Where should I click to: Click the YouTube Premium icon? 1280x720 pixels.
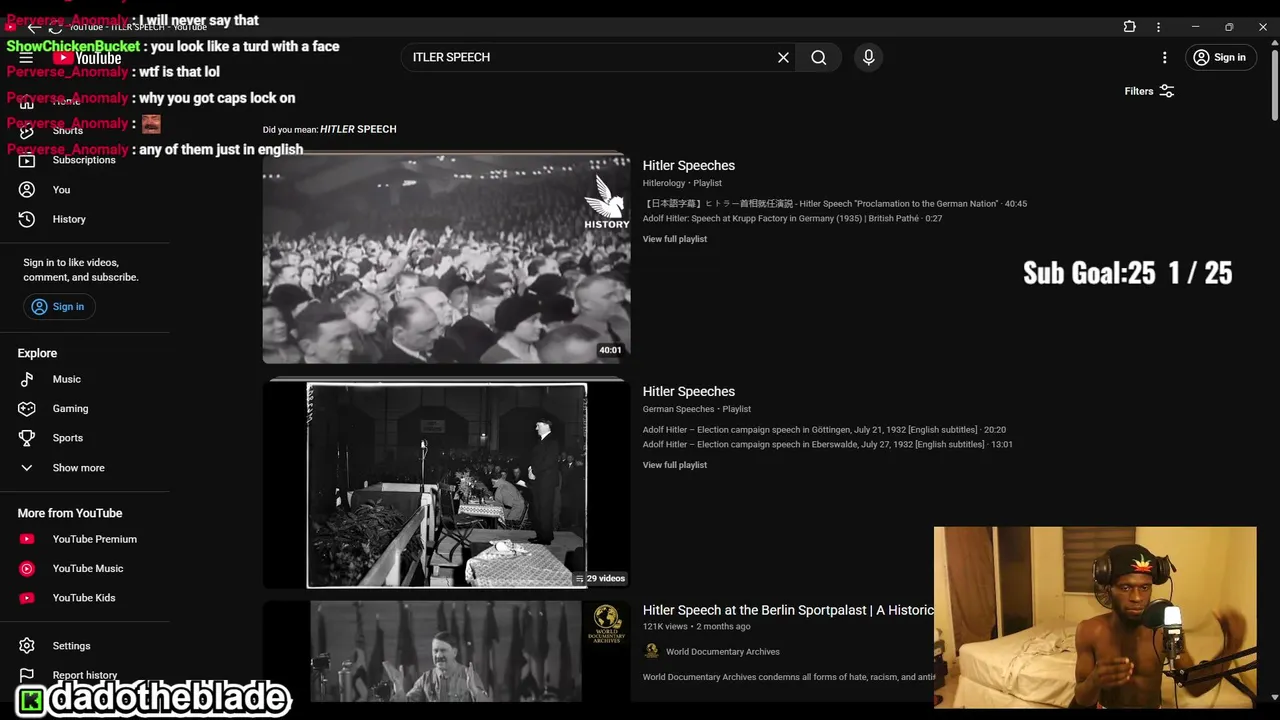pos(27,539)
